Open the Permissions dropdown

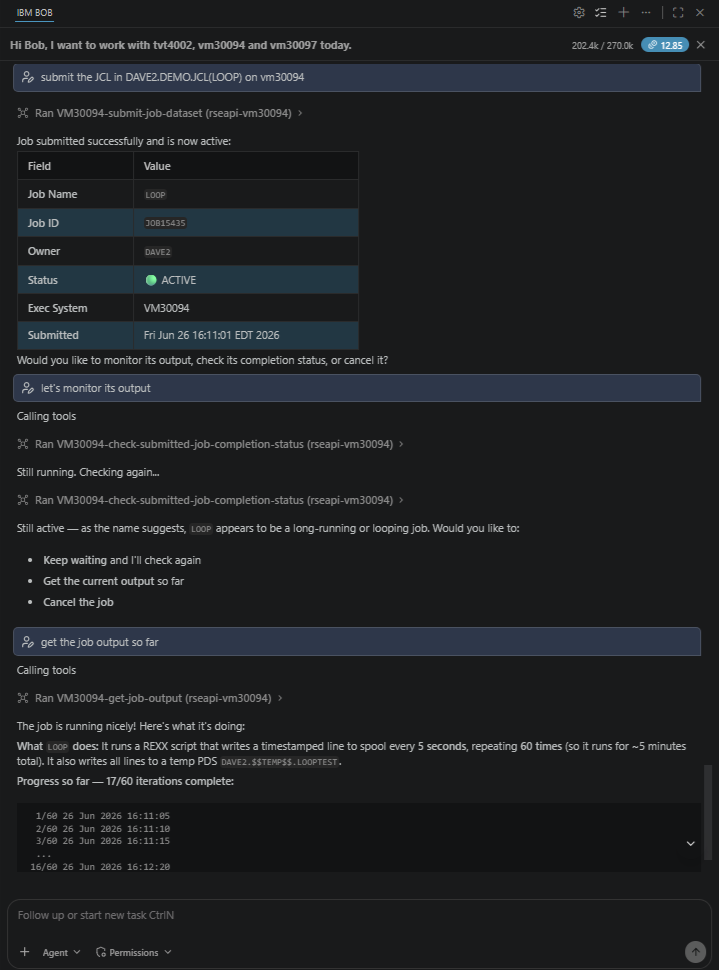point(134,953)
